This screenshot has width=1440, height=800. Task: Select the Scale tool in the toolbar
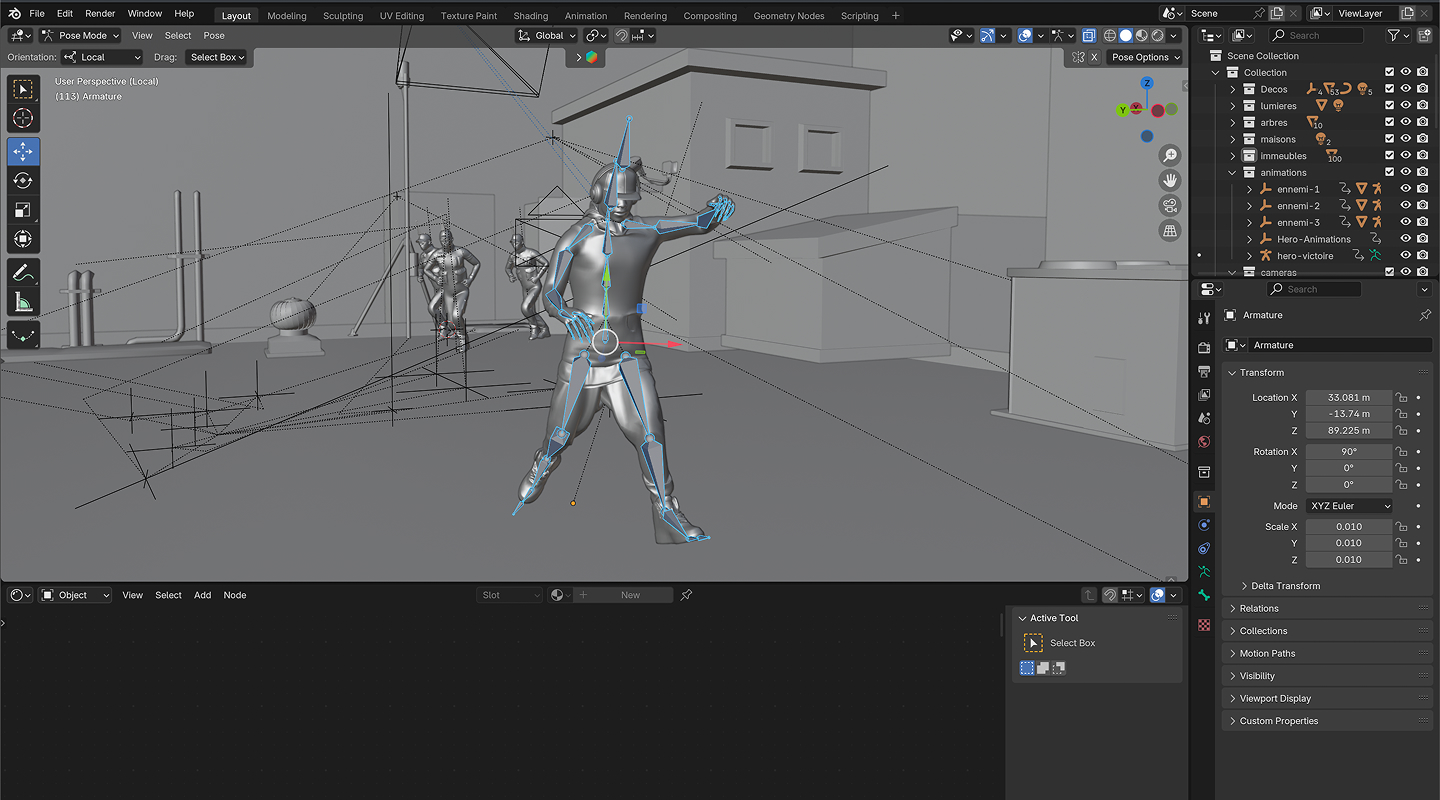pos(23,210)
